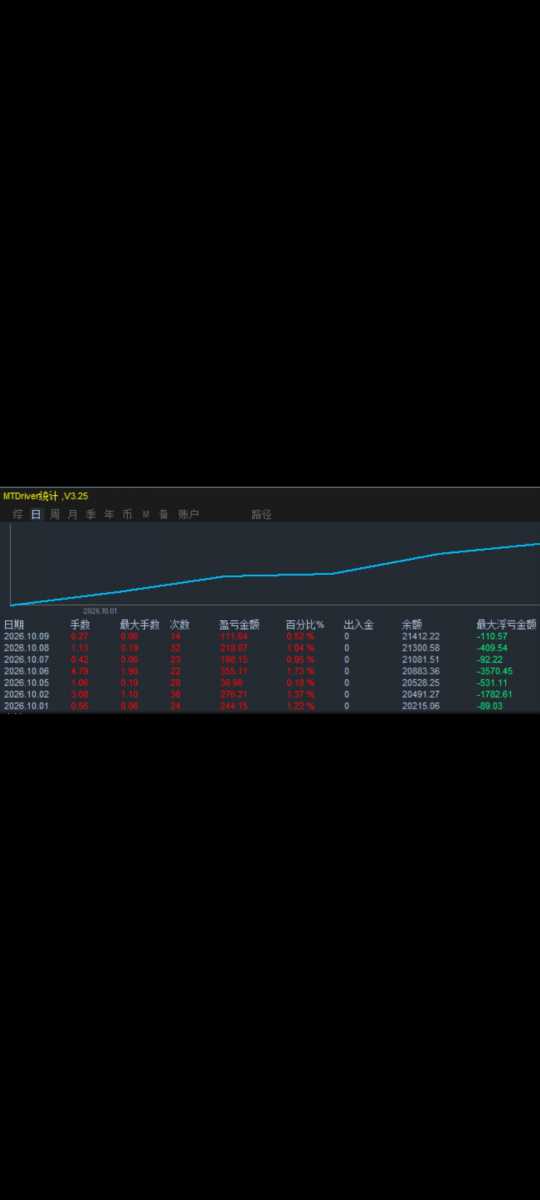This screenshot has height=1200, width=540.
Task: Select the 2026.10.08 date row
Action: point(24,648)
